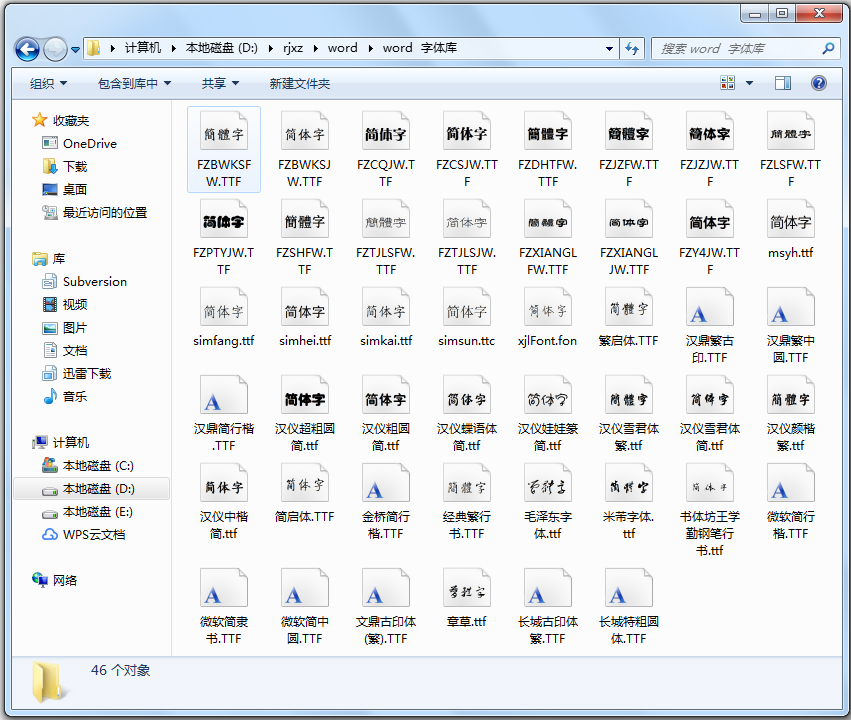This screenshot has height=720, width=851.
Task: Open Subversion library in navigation pane
Action: 94,281
